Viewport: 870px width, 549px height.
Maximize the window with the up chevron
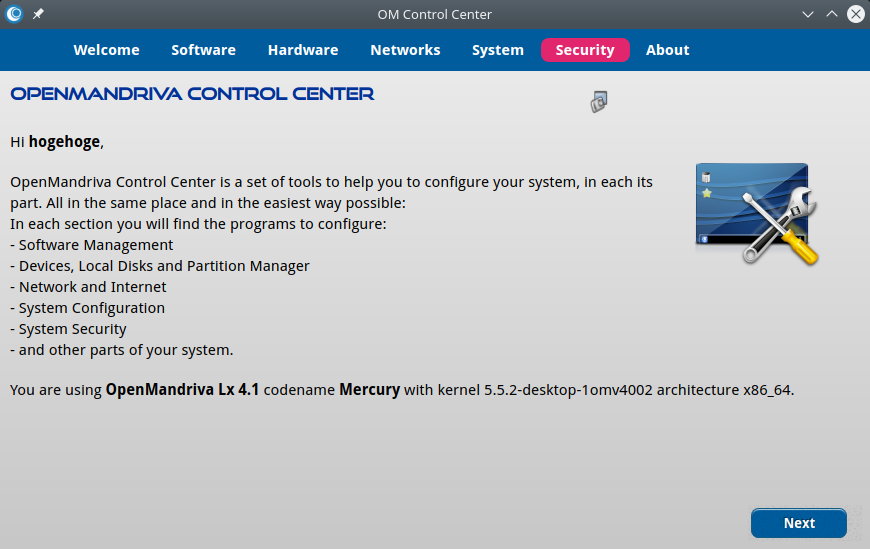[x=832, y=14]
